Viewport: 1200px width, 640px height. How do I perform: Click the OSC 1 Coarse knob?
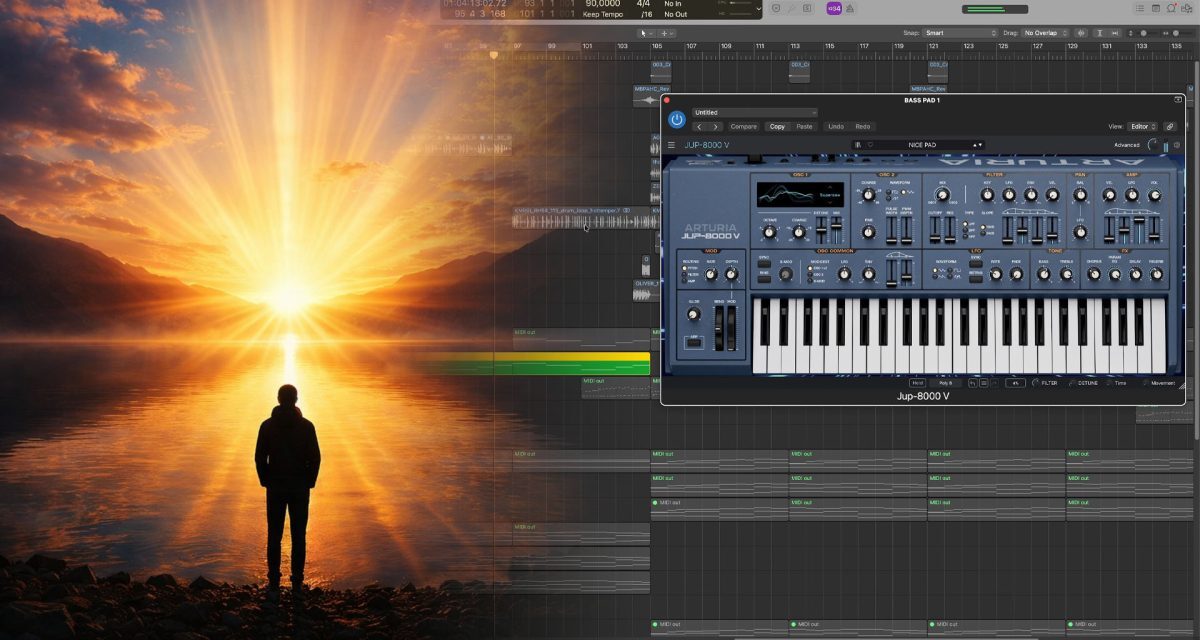pyautogui.click(x=798, y=232)
